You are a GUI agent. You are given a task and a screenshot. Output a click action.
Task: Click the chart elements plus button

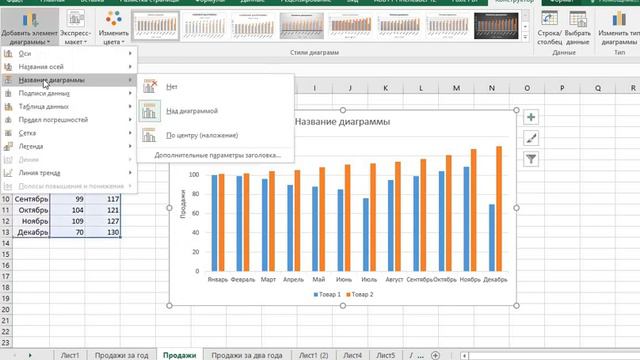click(531, 117)
